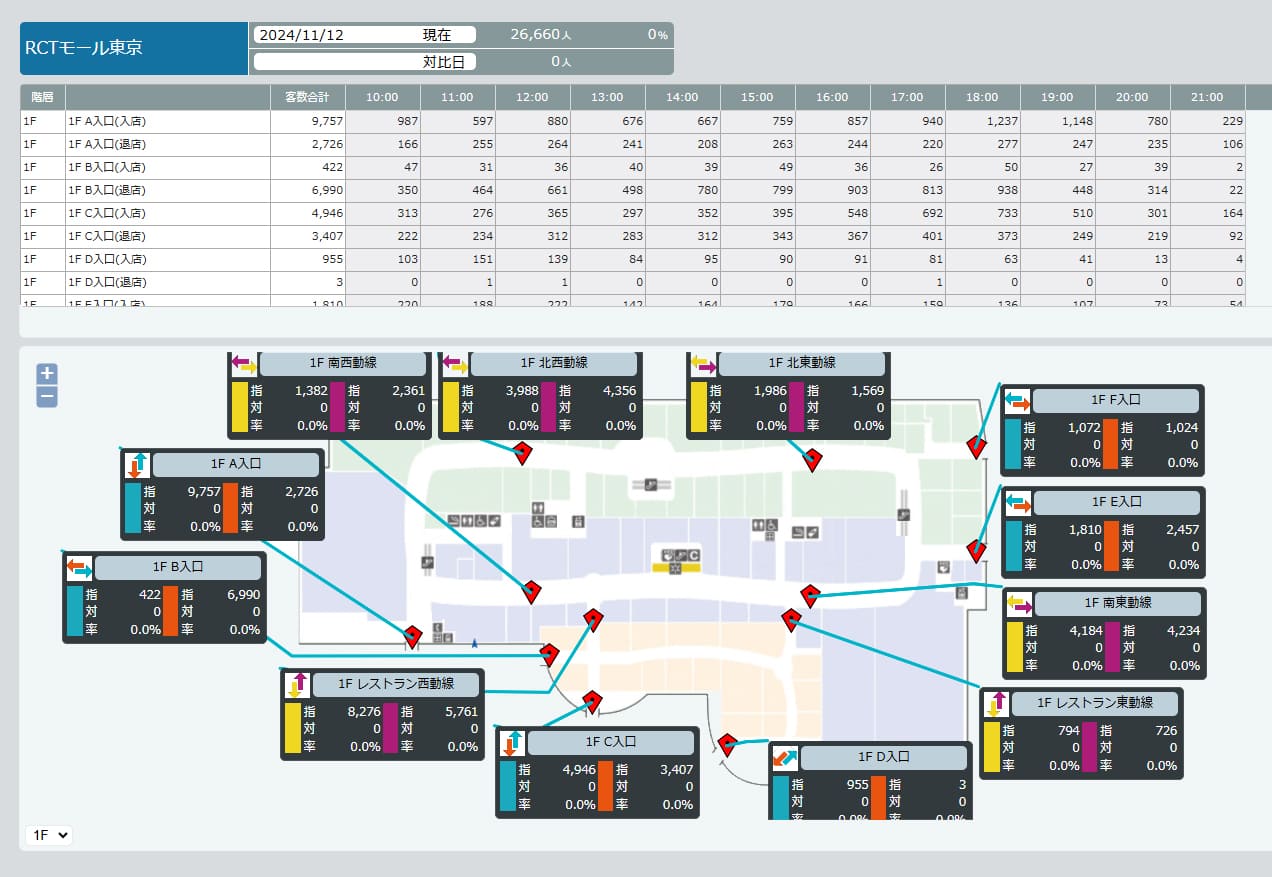Open the 1F floor selector dropdown
The width and height of the screenshot is (1272, 877).
(49, 835)
